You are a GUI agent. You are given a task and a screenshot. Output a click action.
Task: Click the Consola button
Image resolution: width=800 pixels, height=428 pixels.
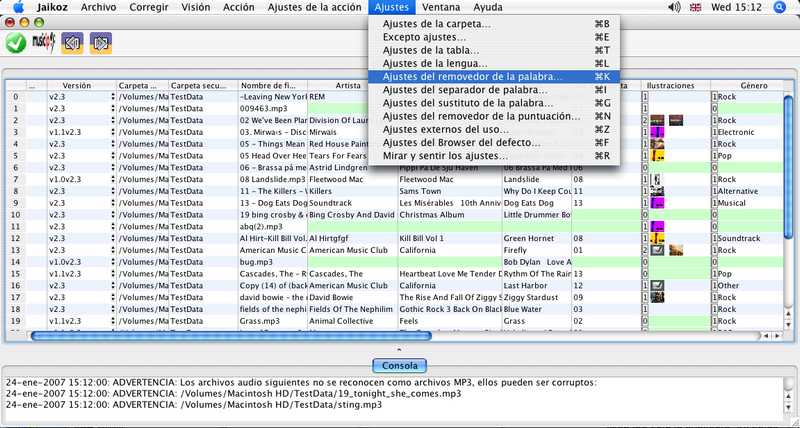[399, 366]
